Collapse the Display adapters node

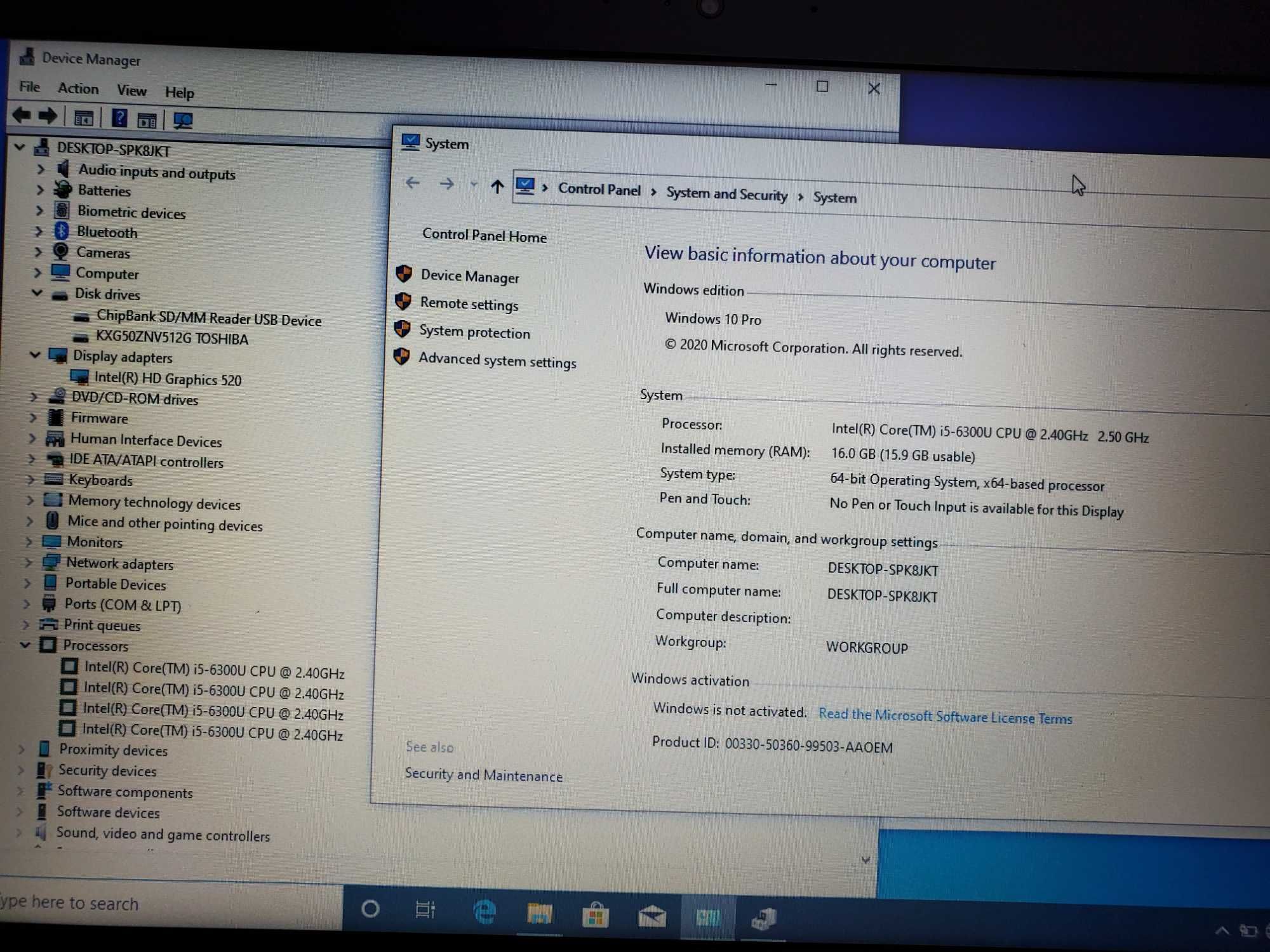click(35, 355)
